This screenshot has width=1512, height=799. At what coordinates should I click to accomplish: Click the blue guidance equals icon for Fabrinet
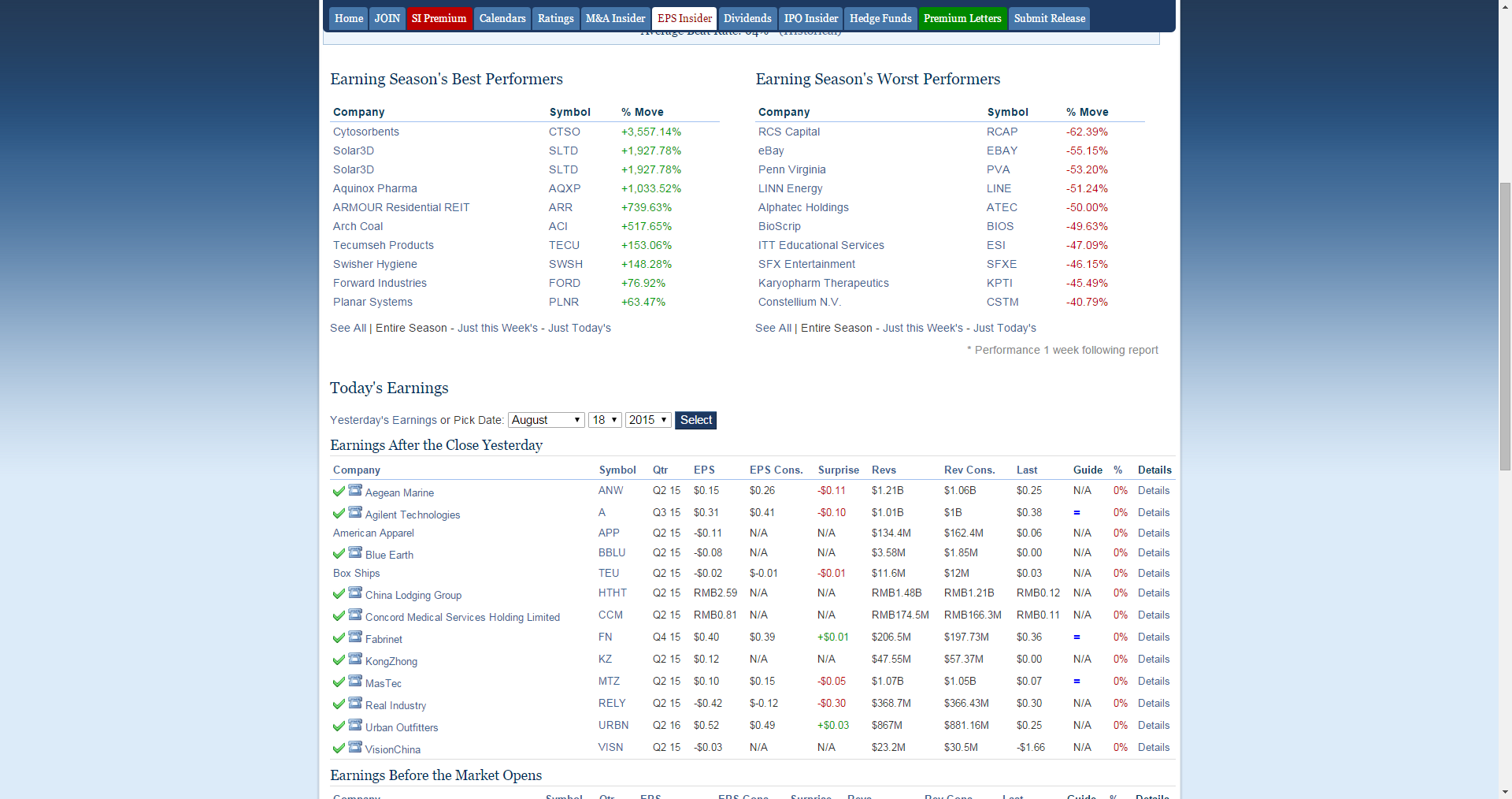(1077, 637)
